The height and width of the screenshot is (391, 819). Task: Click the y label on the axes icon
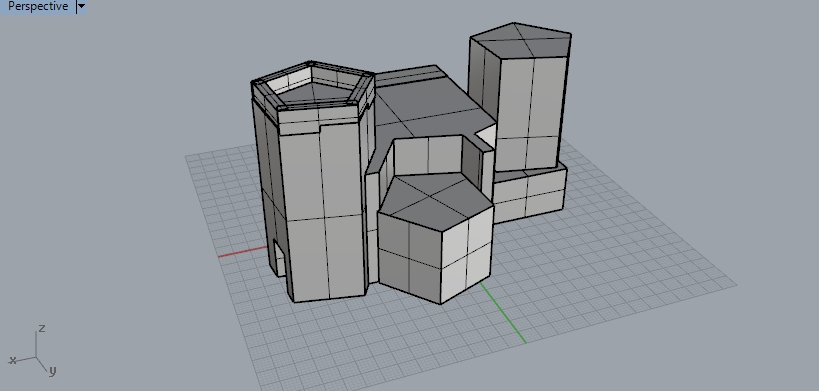click(x=52, y=371)
